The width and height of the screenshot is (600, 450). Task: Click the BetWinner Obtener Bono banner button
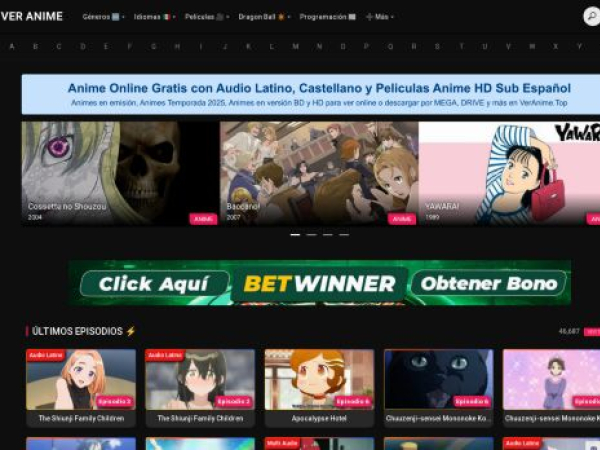[x=488, y=284]
